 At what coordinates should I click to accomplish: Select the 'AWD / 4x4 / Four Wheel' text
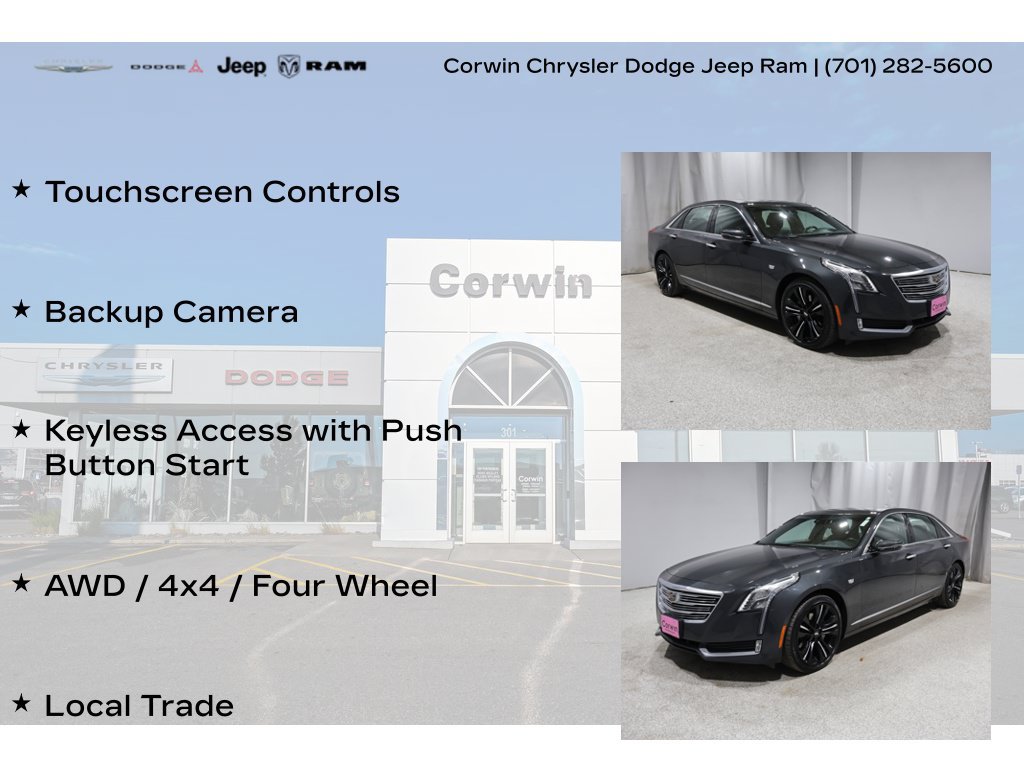click(241, 586)
